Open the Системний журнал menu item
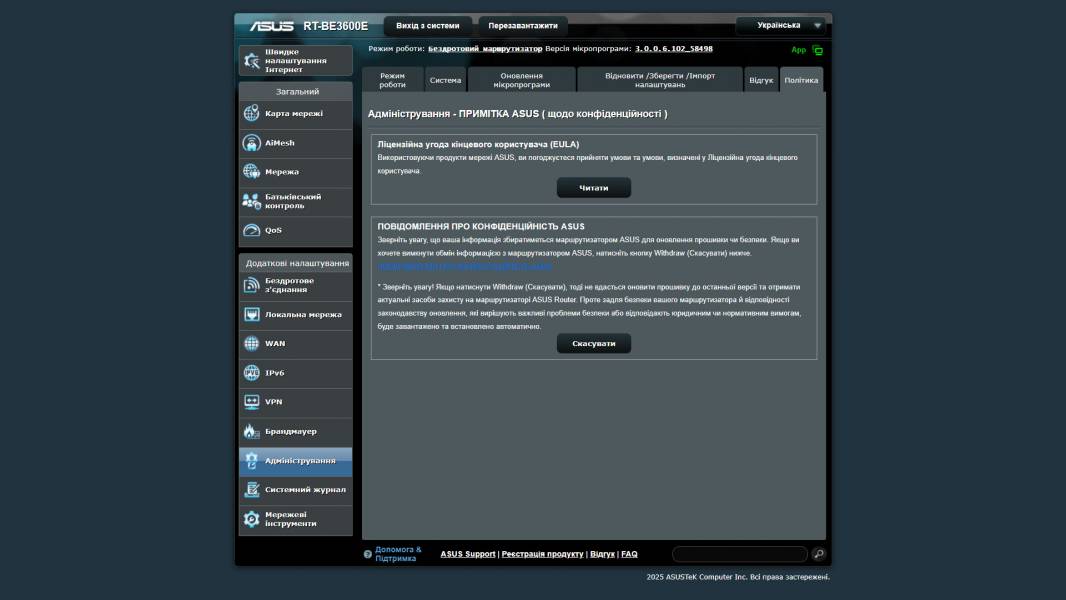 coord(296,489)
